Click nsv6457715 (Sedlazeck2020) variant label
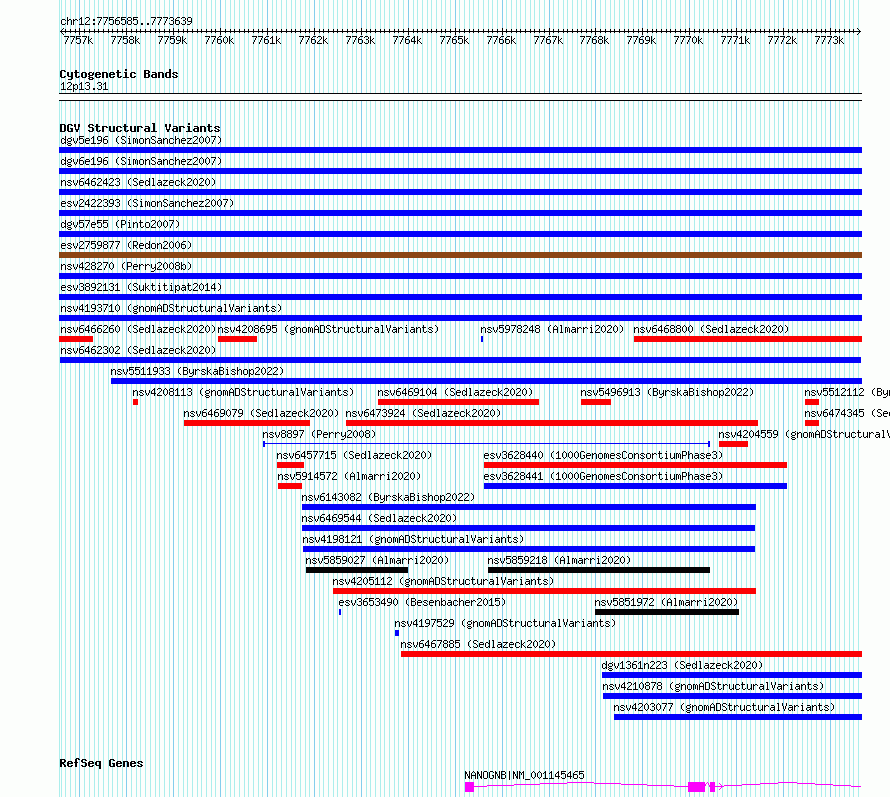890x797 pixels. click(x=354, y=455)
